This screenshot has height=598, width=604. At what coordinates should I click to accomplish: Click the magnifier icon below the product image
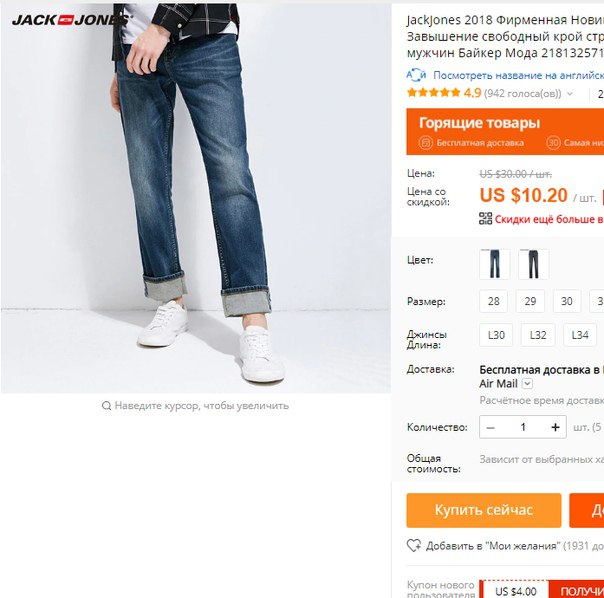coord(106,406)
